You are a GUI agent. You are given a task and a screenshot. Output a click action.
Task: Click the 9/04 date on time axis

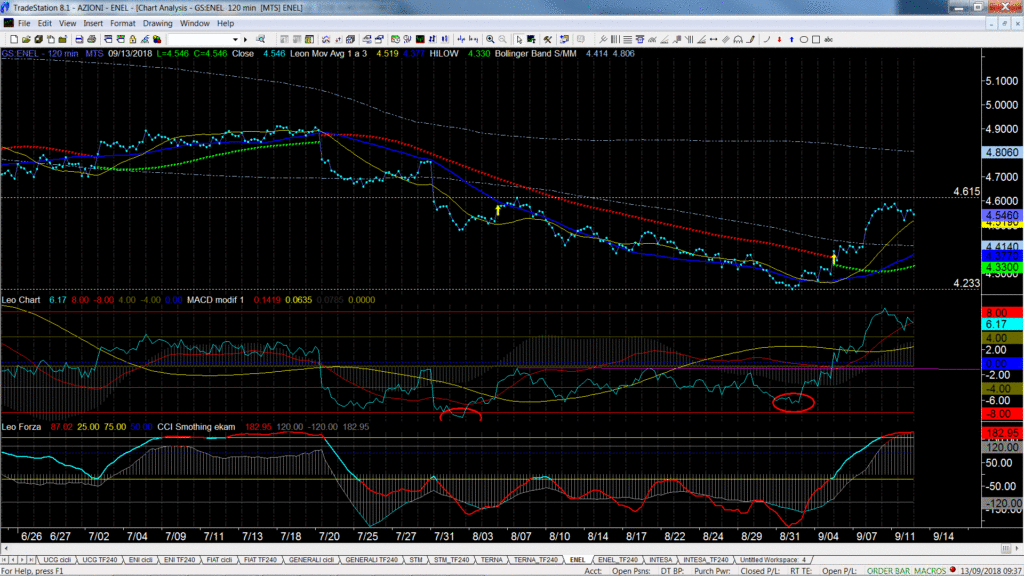828,536
